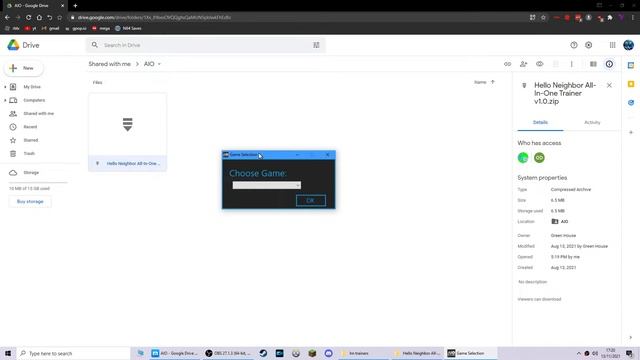Open a new browser tab
Viewport: 640px width, 360px height.
[x=75, y=6]
